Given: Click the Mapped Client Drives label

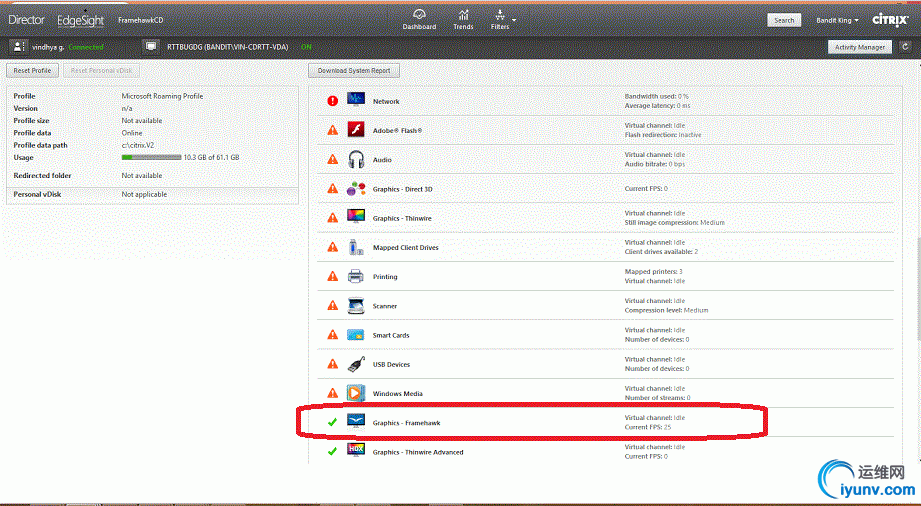Looking at the screenshot, I should (x=406, y=248).
